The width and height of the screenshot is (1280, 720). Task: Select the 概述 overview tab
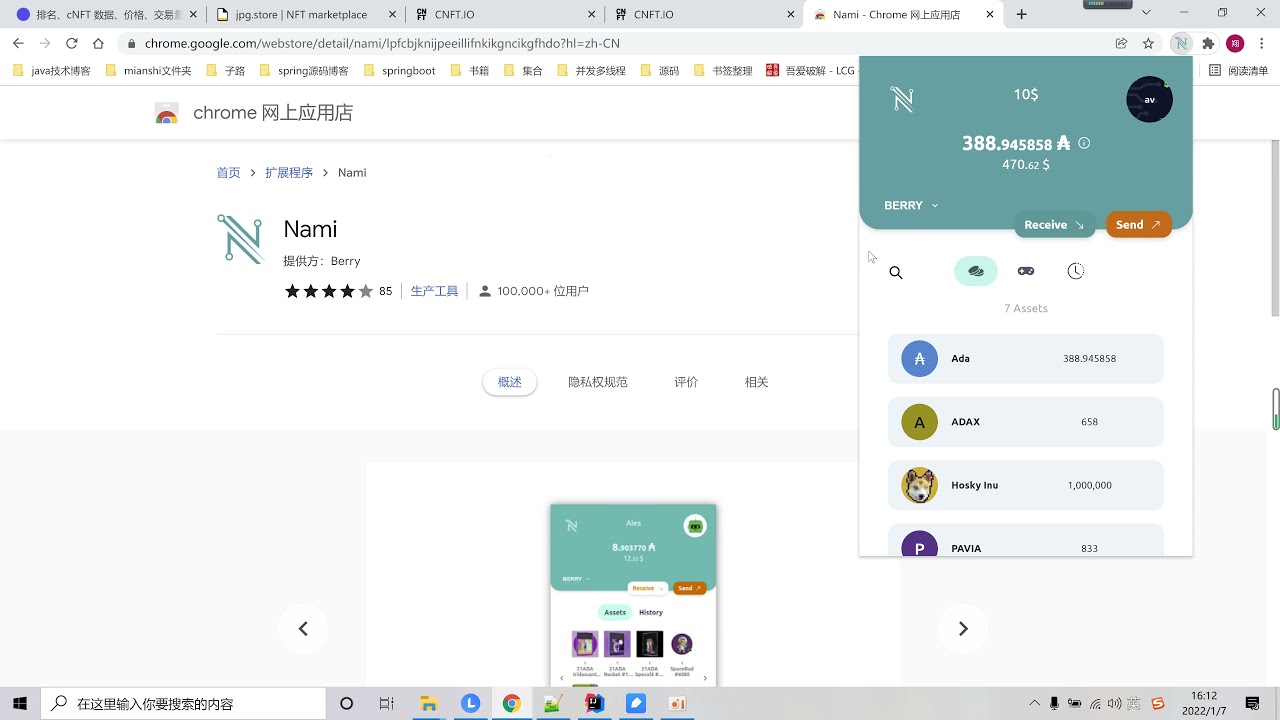tap(510, 382)
